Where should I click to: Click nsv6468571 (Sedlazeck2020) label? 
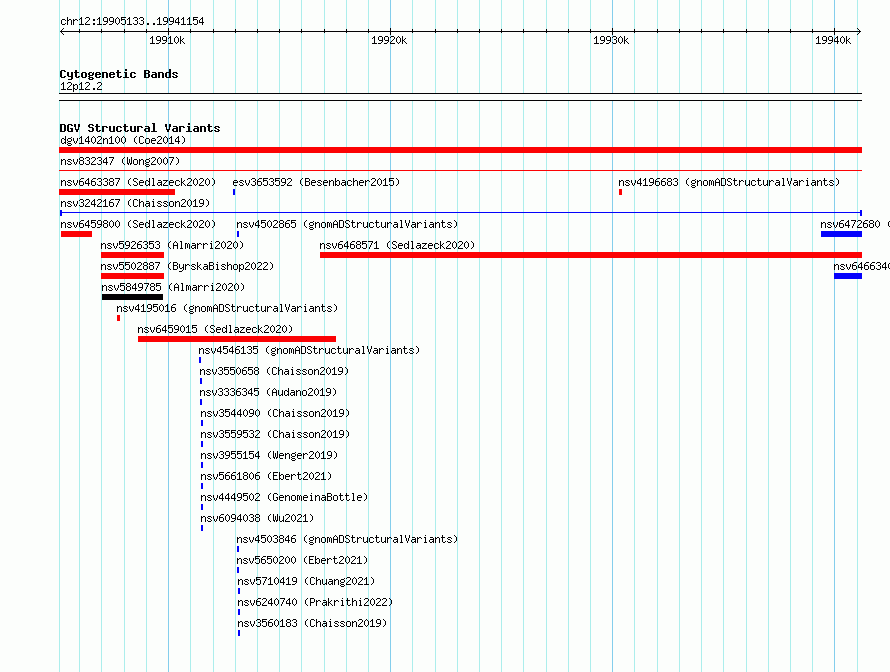(x=397, y=245)
